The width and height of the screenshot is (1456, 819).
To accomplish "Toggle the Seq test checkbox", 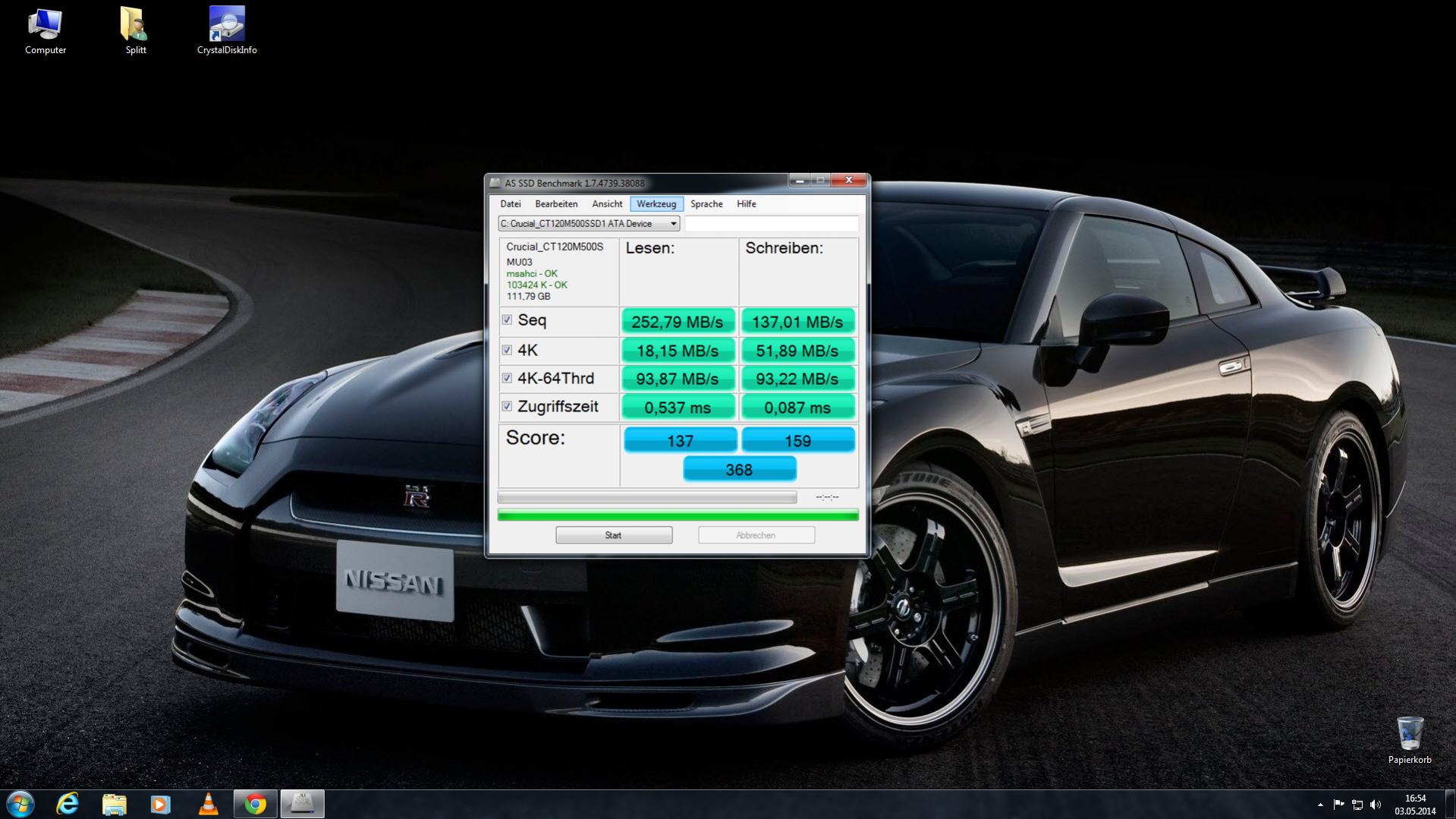I will [507, 320].
